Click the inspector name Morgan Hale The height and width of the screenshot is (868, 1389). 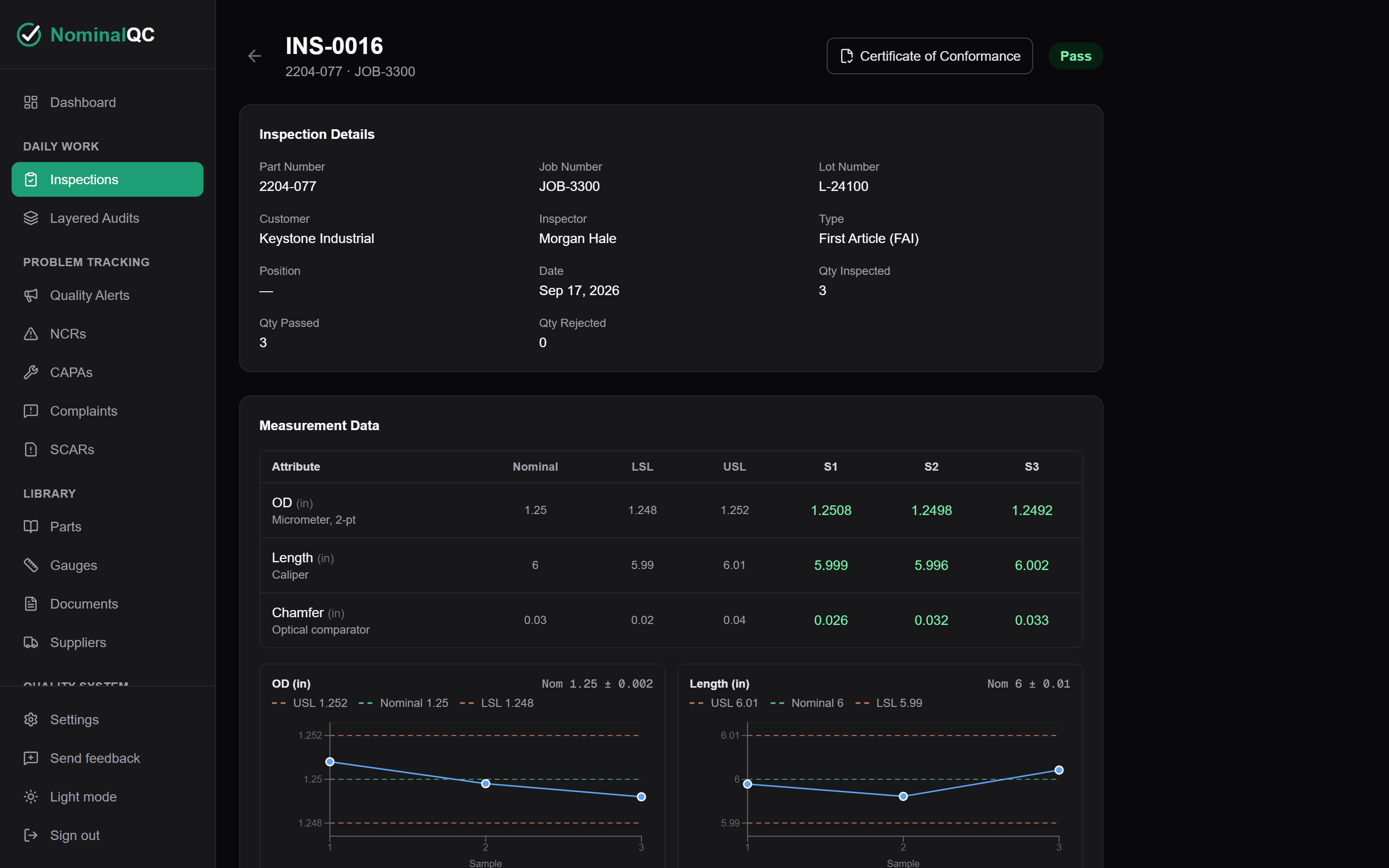[577, 238]
